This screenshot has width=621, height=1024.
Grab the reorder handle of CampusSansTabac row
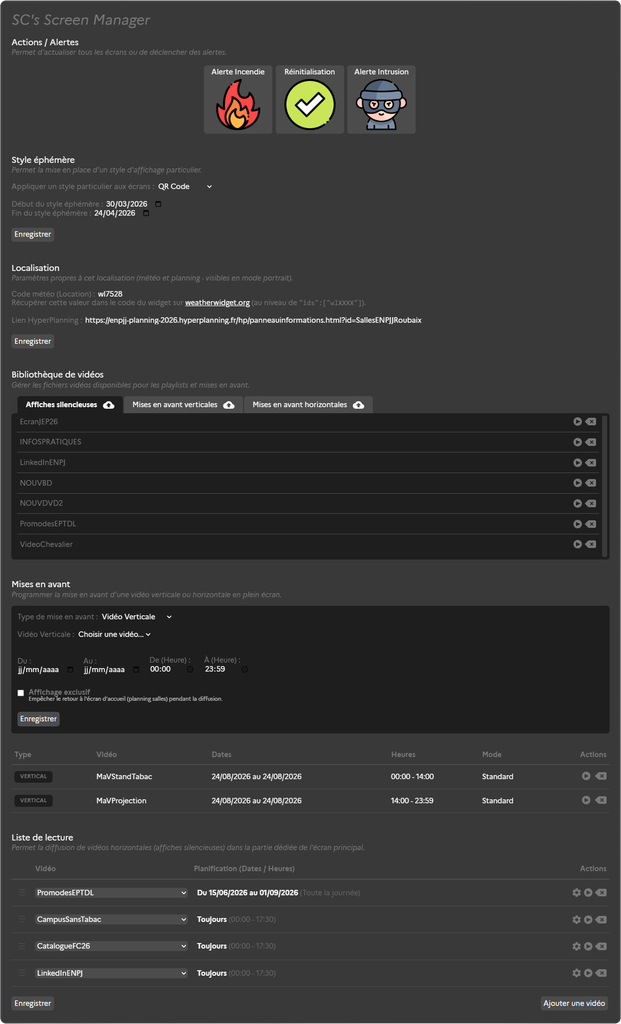point(22,920)
